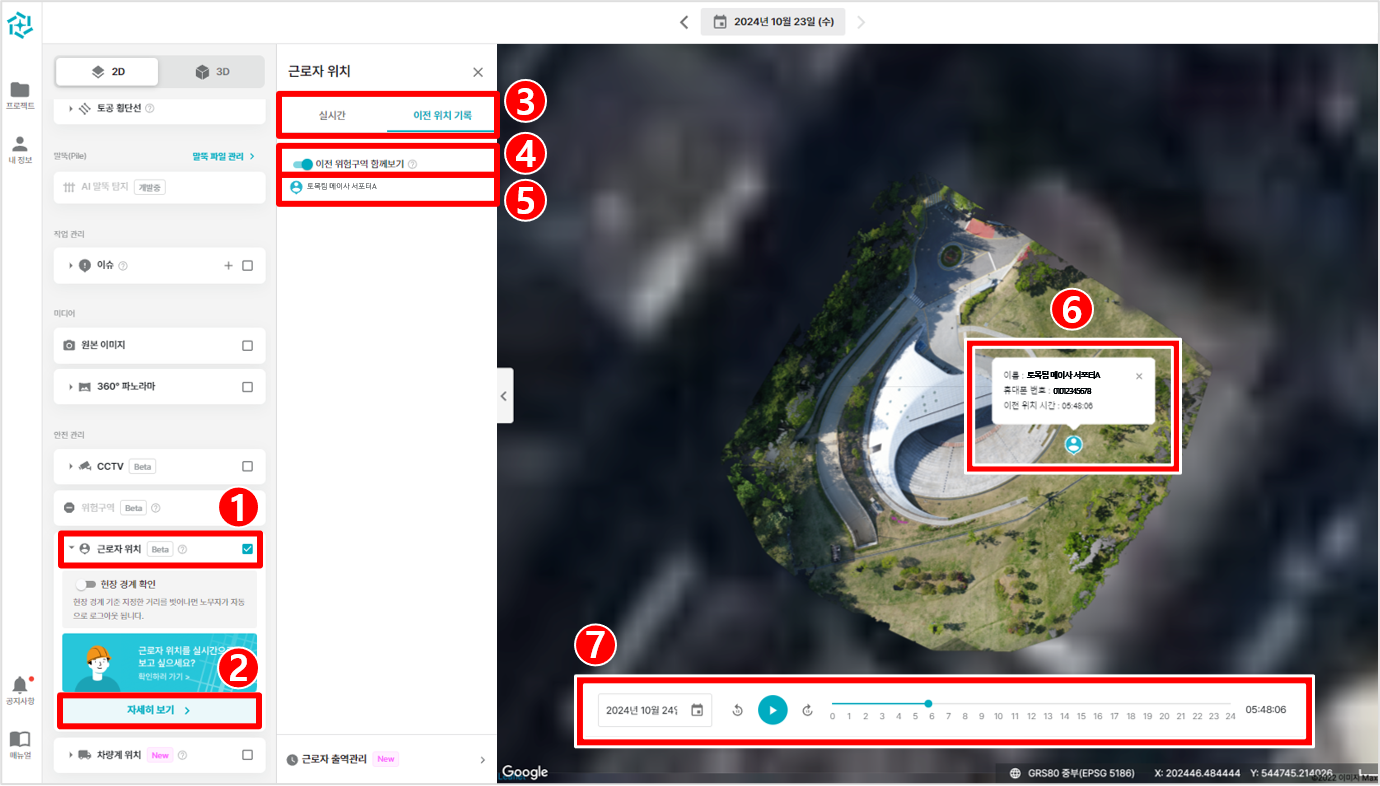Toggle 이전 위험구역 함께보기 switch
1380x786 pixels.
pos(302,163)
